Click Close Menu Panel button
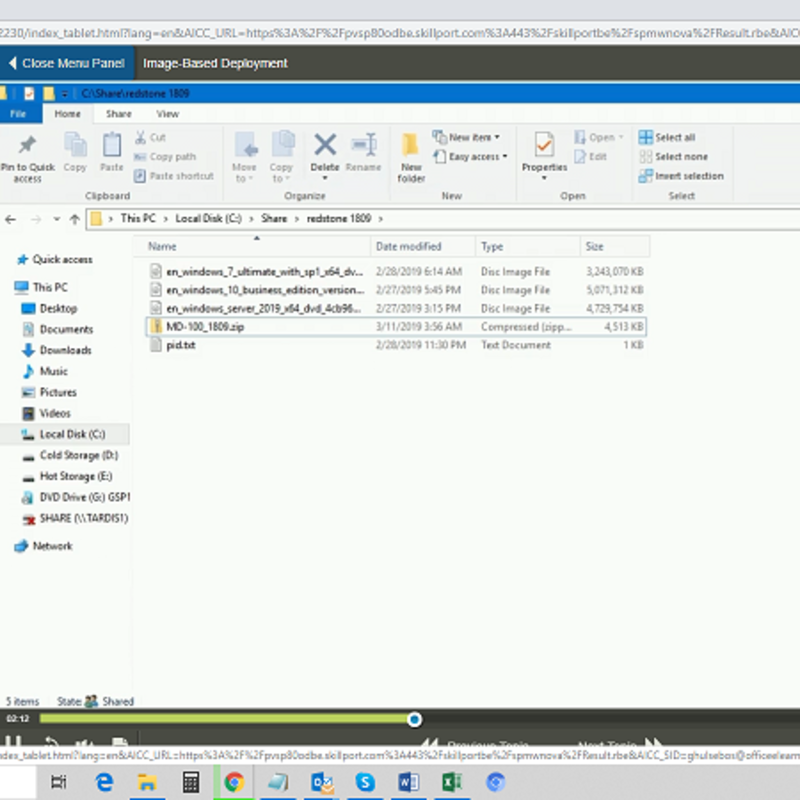This screenshot has width=800, height=800. coord(67,63)
